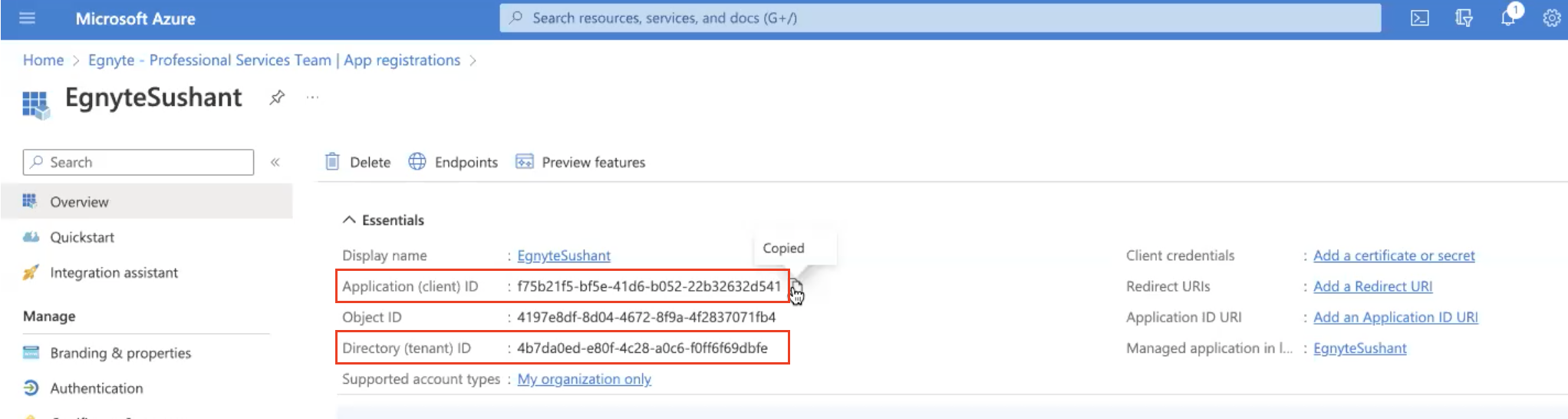
Task: Click the Authentication icon
Action: [x=31, y=388]
